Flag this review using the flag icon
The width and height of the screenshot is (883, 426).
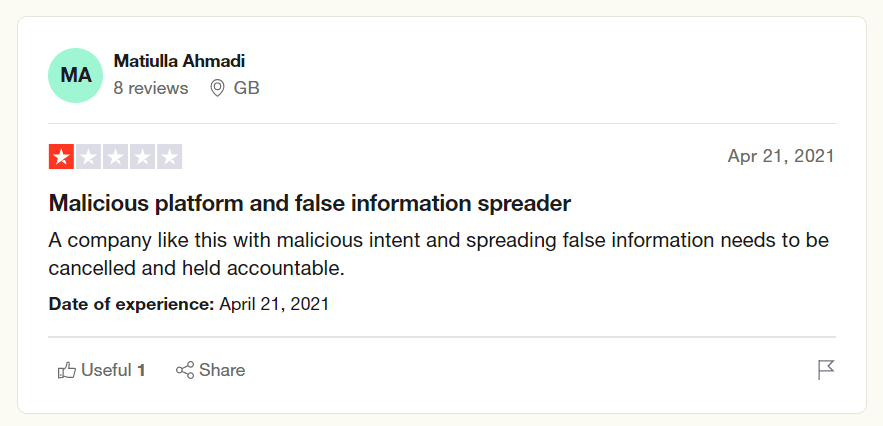tap(826, 370)
